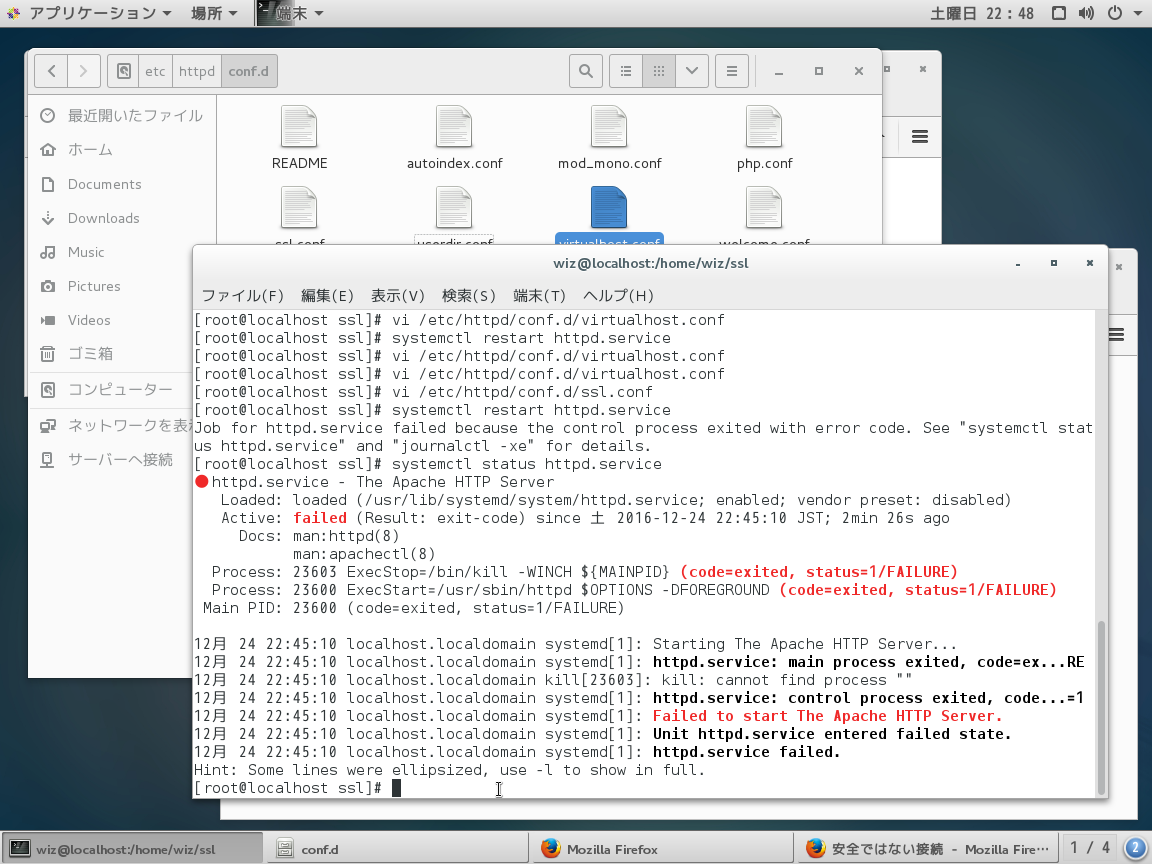Go forward in file manager

pos(84,71)
